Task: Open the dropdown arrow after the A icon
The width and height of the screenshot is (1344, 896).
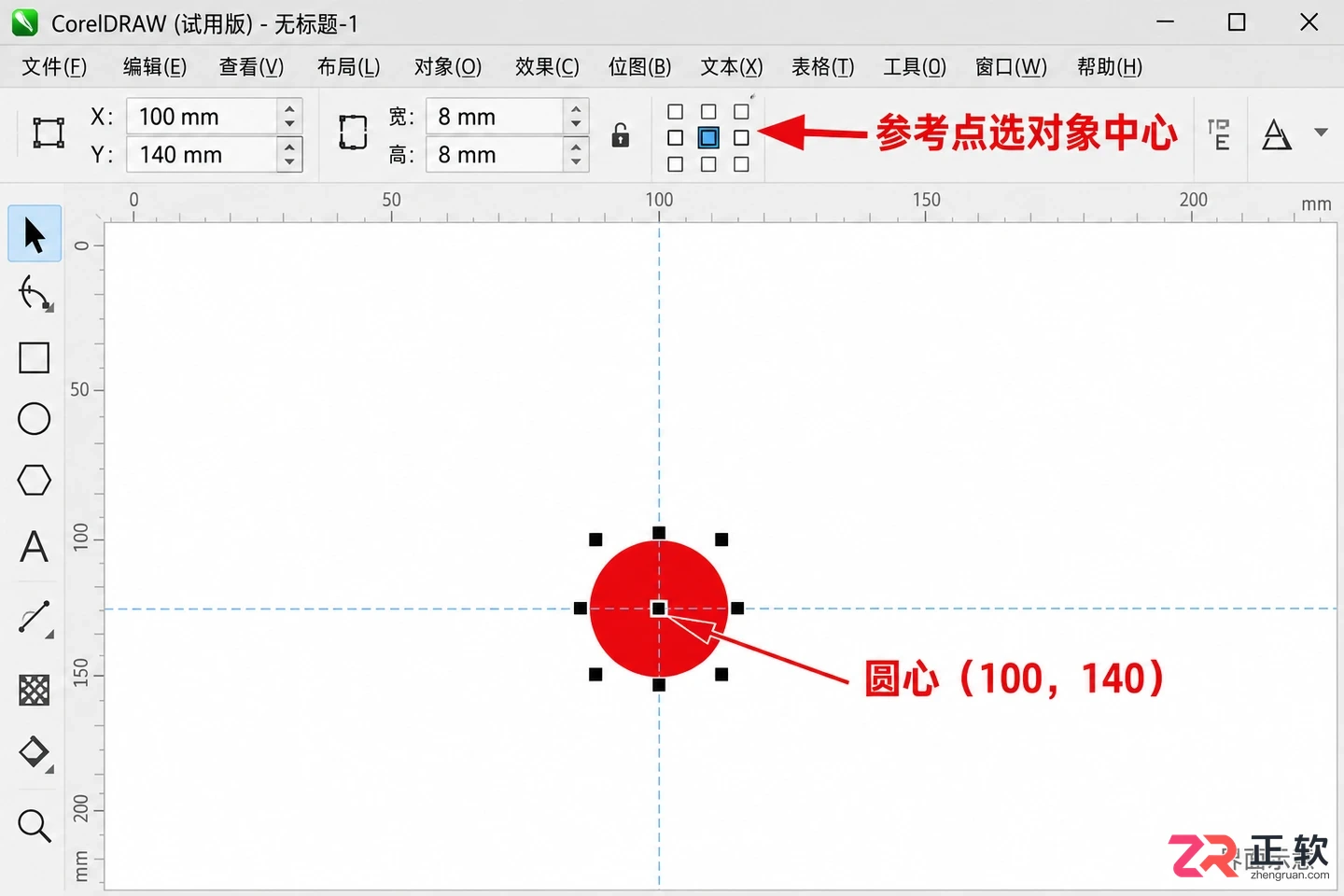Action: (x=1321, y=133)
